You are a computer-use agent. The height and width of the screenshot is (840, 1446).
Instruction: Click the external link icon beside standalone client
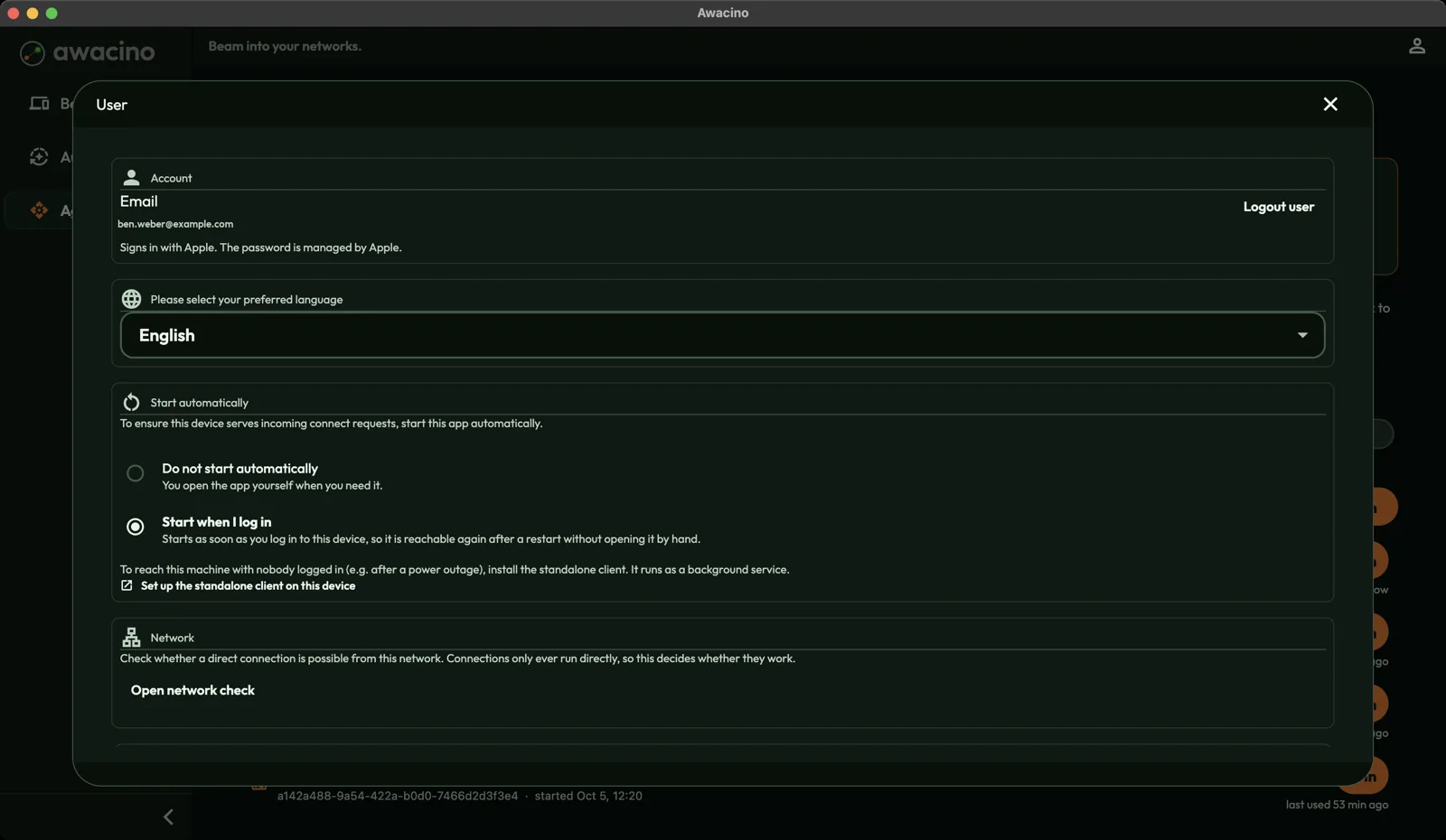tap(127, 585)
